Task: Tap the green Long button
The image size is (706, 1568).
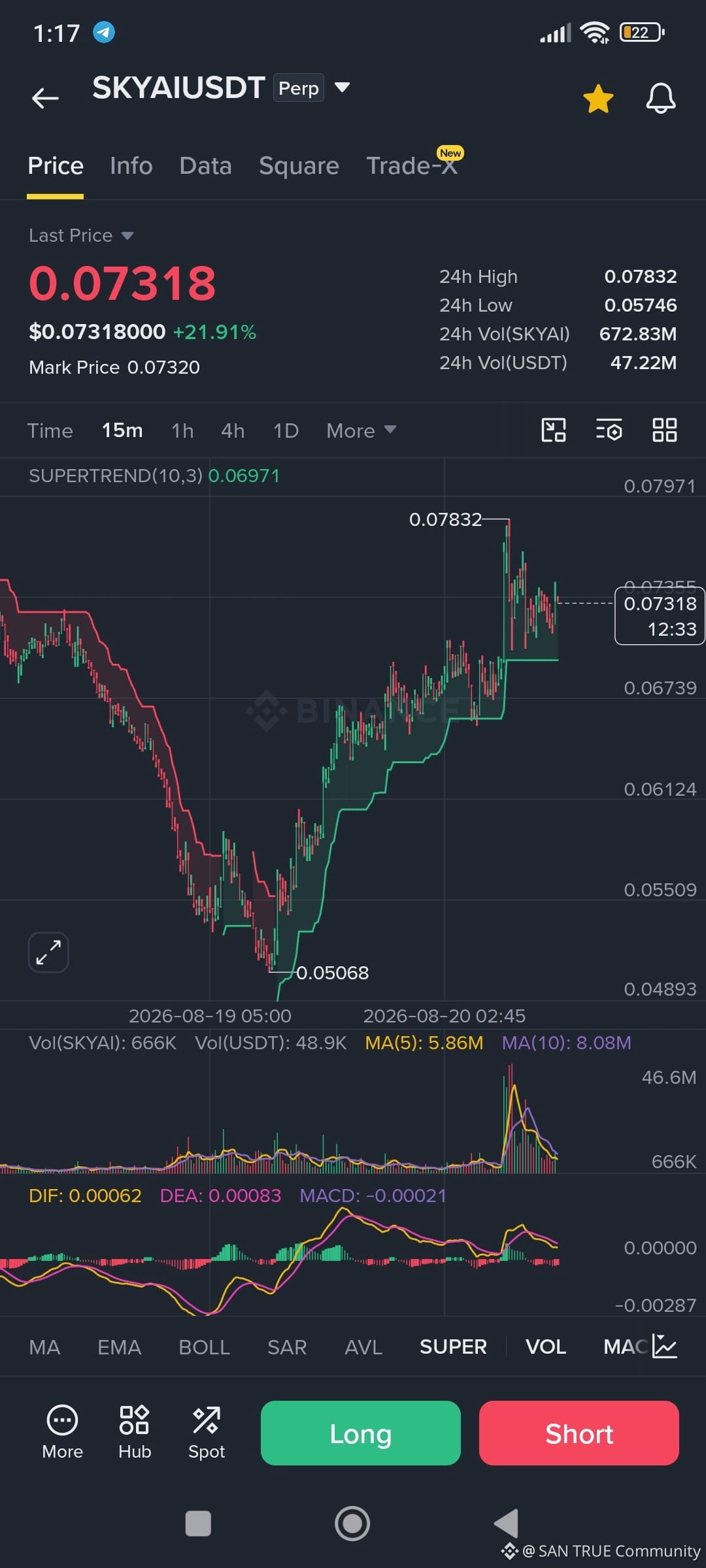Action: pyautogui.click(x=361, y=1433)
